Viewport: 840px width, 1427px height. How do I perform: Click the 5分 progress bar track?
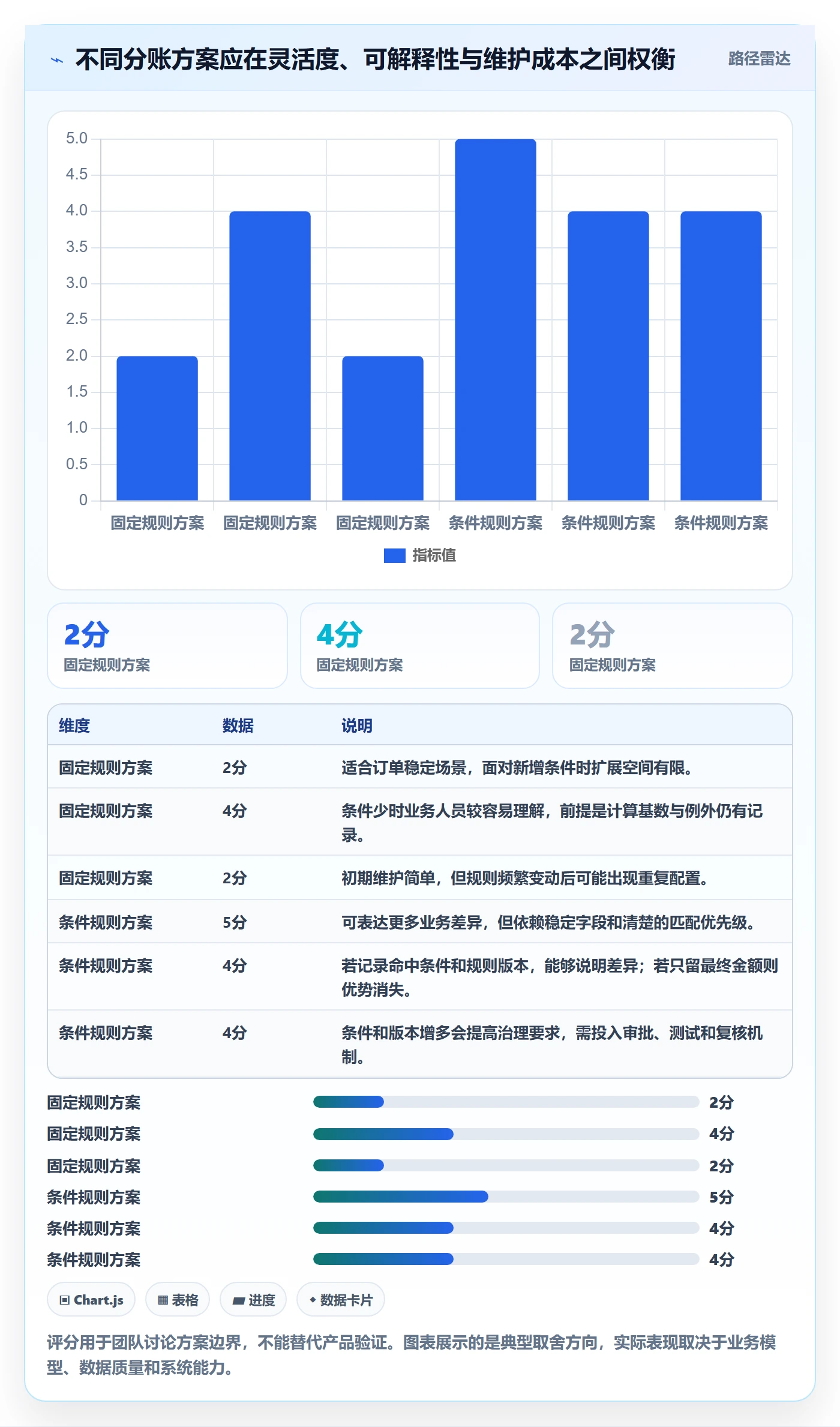click(506, 1197)
